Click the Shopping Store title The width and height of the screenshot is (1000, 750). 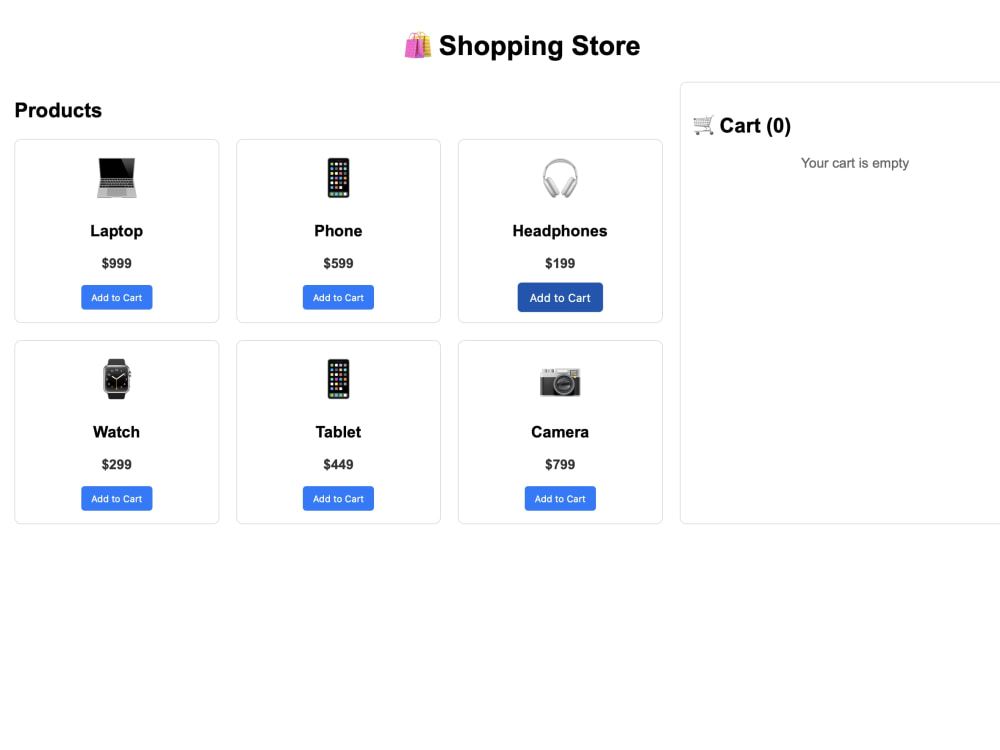point(540,46)
